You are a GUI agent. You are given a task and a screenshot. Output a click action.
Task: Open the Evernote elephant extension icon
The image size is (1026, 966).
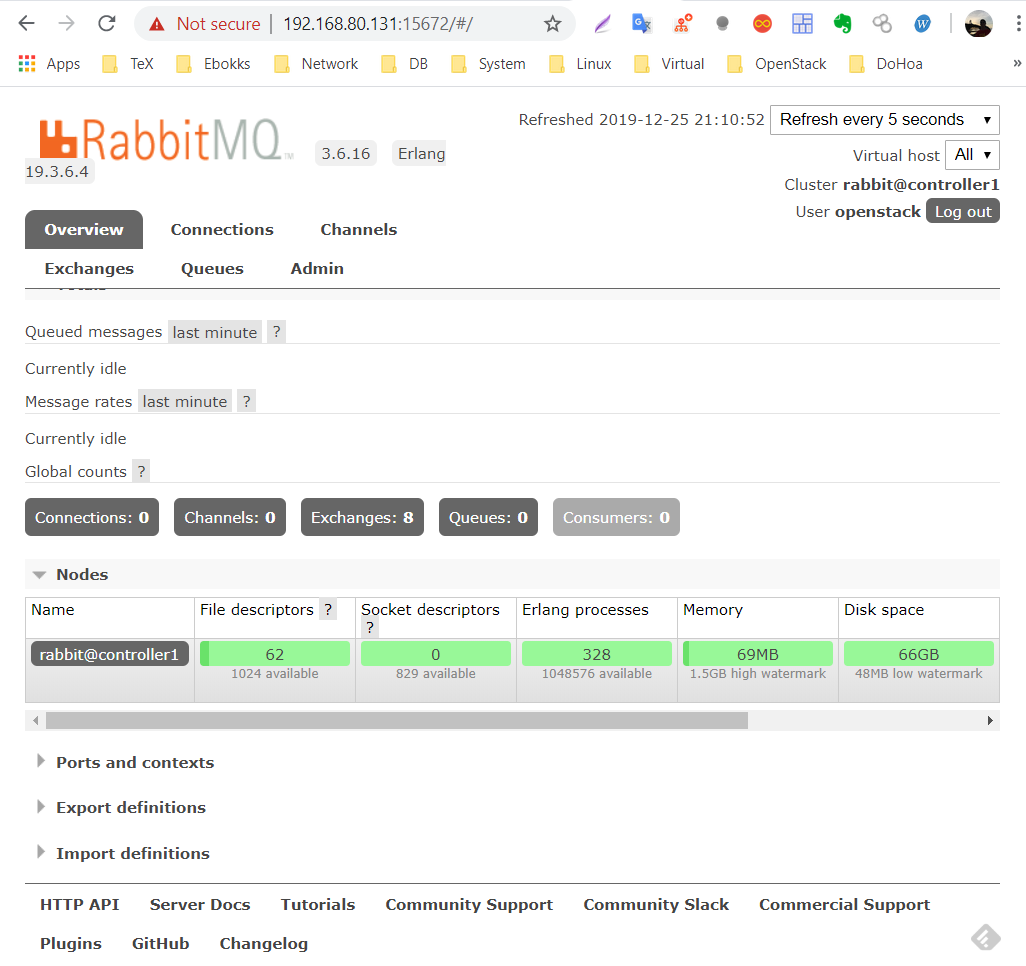pyautogui.click(x=842, y=24)
